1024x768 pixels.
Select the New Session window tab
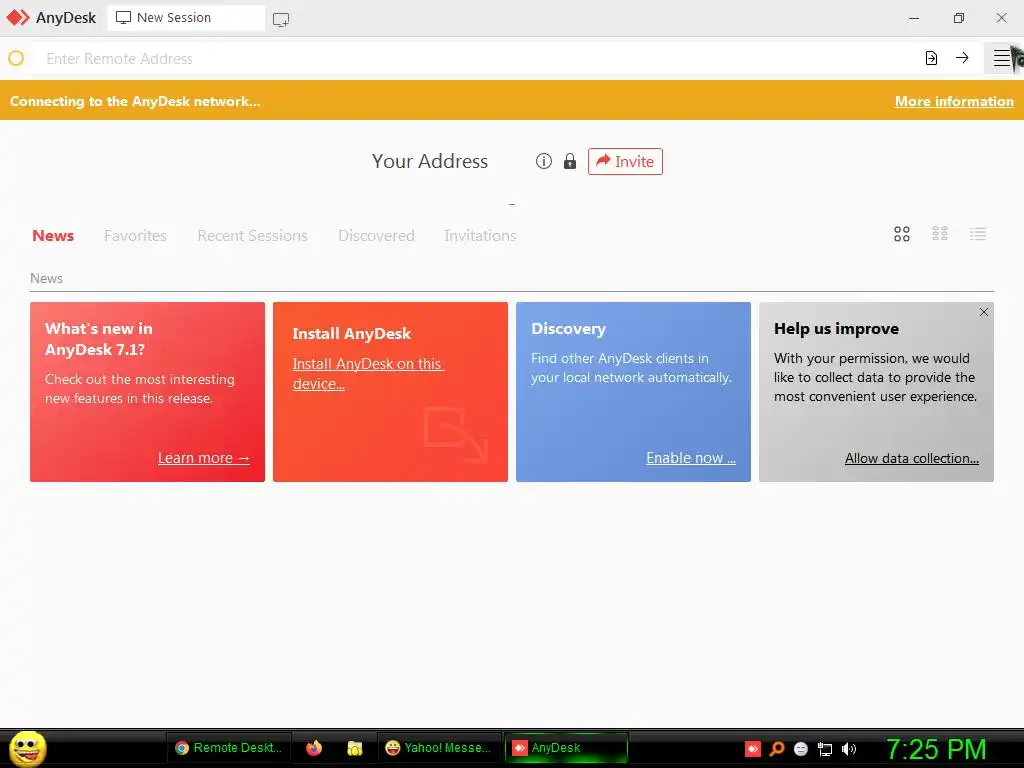pos(185,18)
